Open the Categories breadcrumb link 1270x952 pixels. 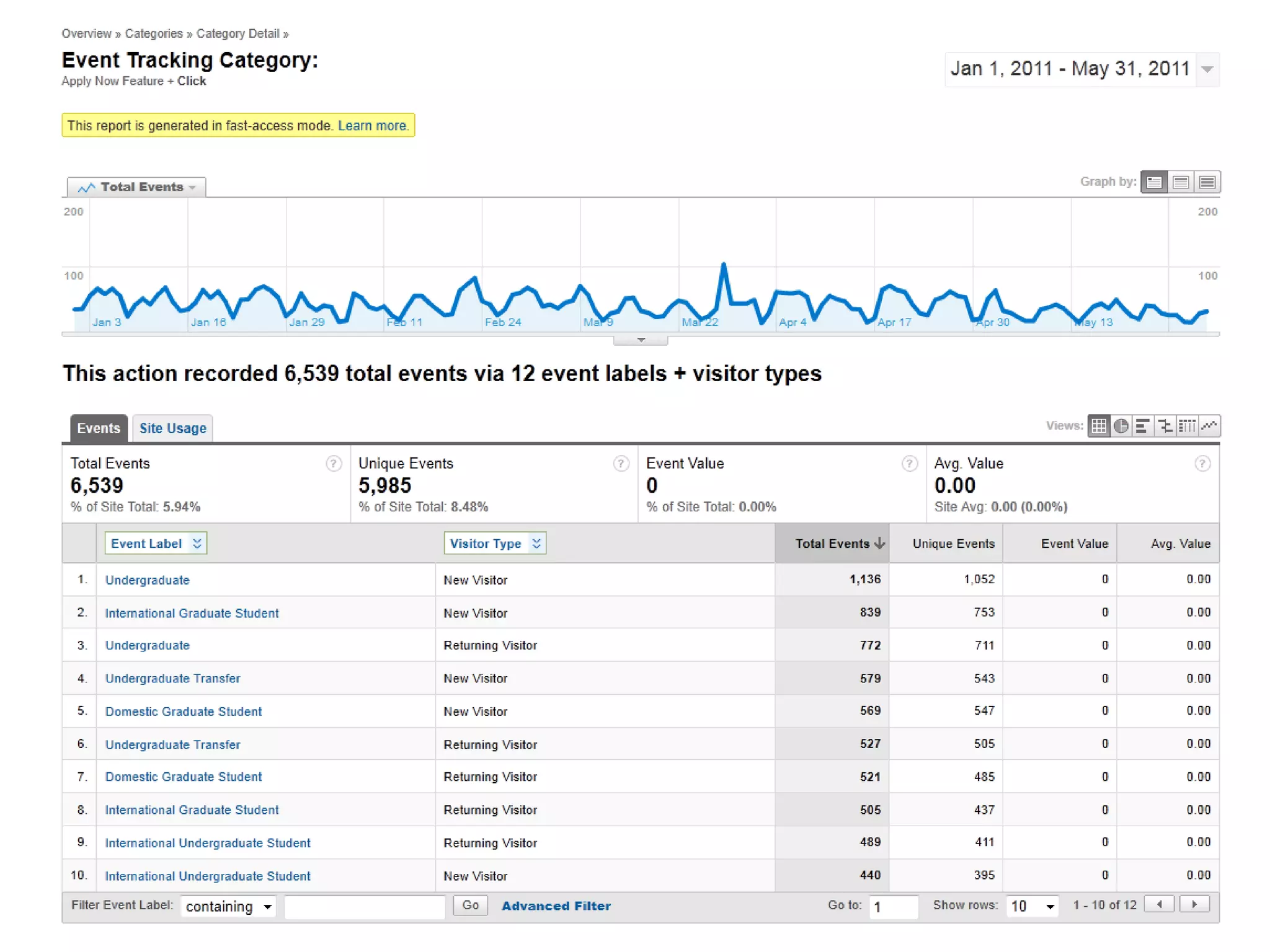(154, 33)
